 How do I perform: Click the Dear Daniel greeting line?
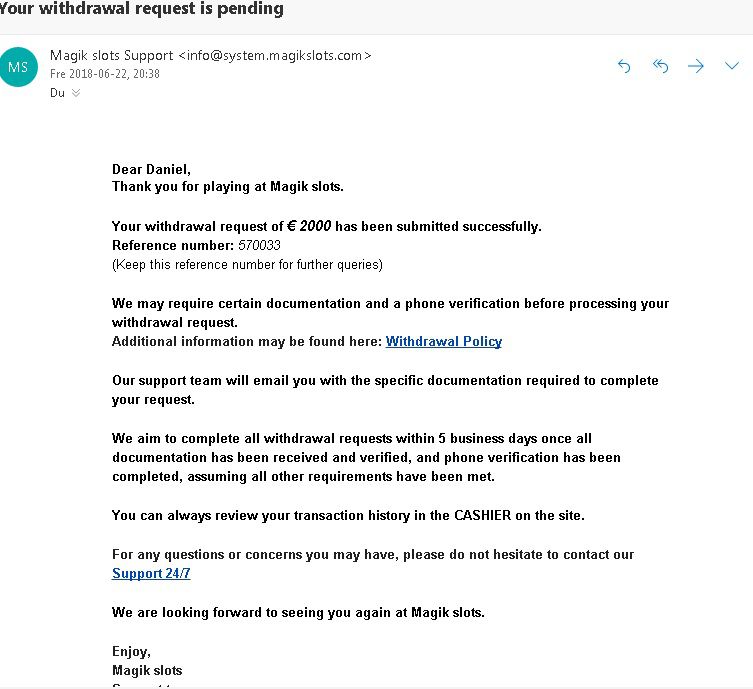[x=151, y=169]
